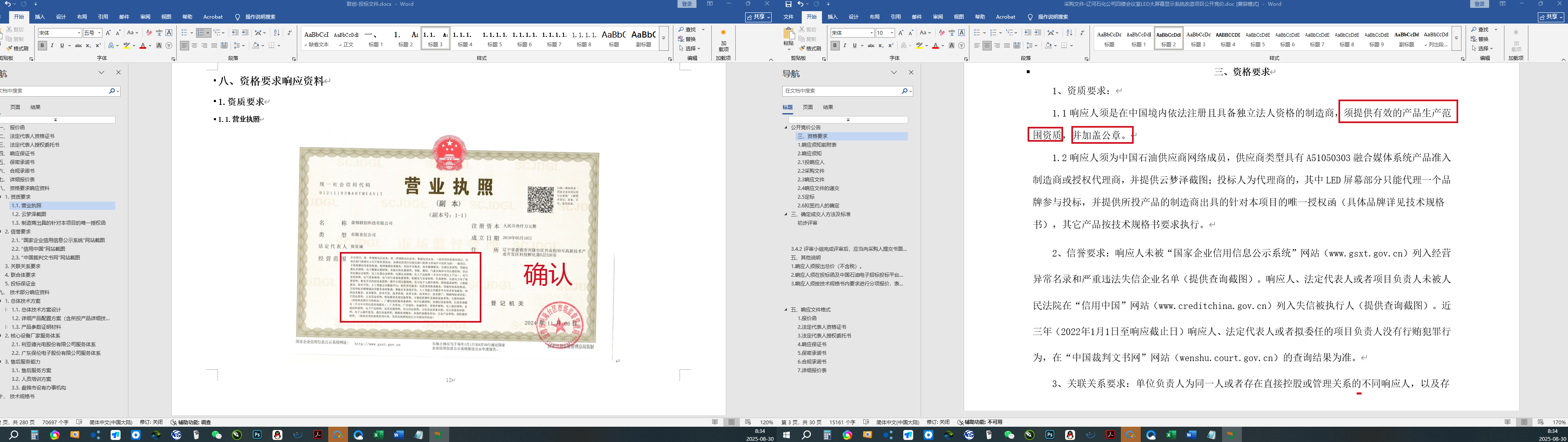This screenshot has height=442, width=1568.
Task: Apply yellow text highlight in 采购文件 window
Action: click(x=920, y=46)
